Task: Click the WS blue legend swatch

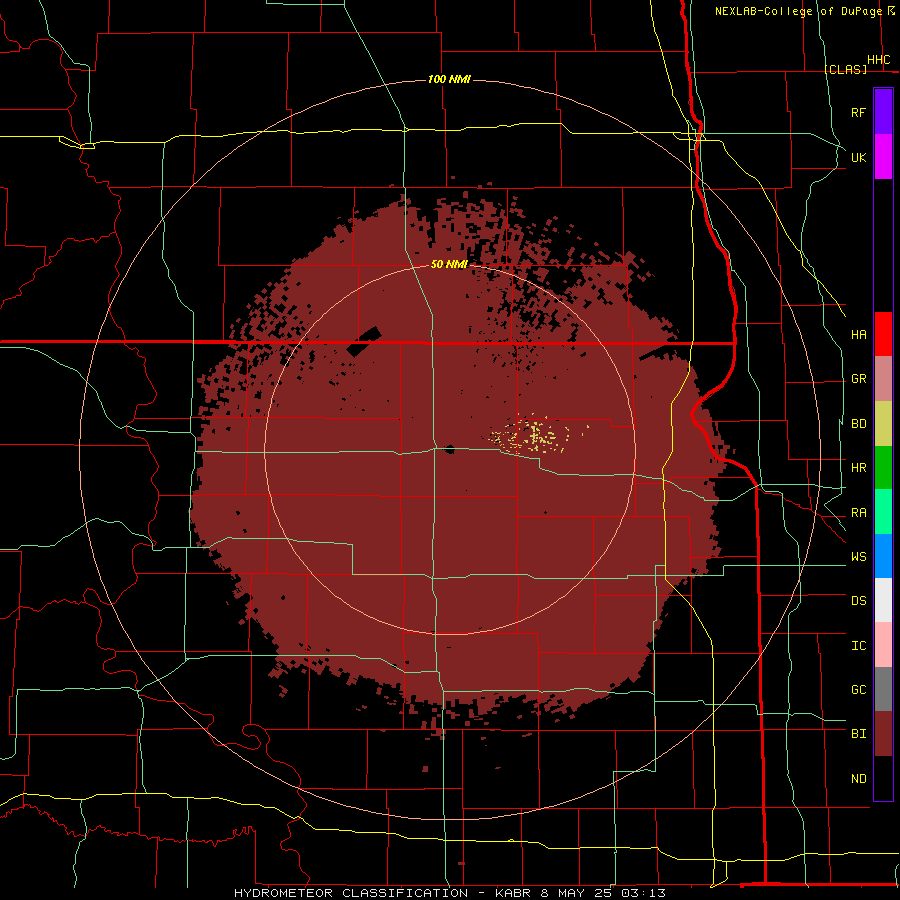Action: [x=883, y=556]
